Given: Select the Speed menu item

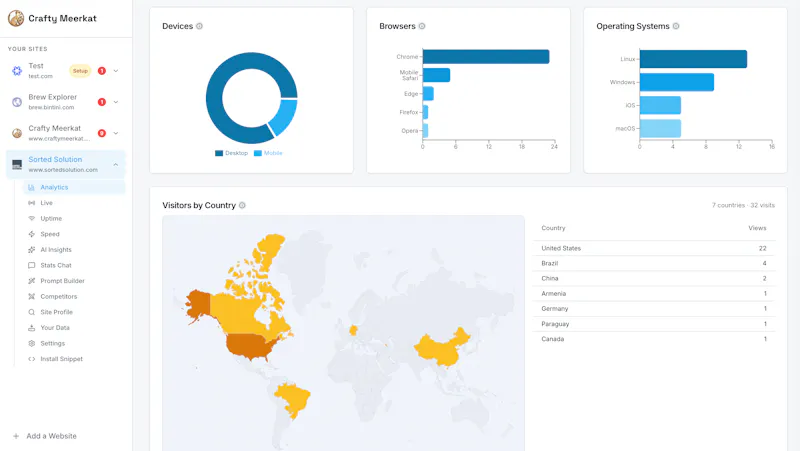Looking at the screenshot, I should point(74,234).
